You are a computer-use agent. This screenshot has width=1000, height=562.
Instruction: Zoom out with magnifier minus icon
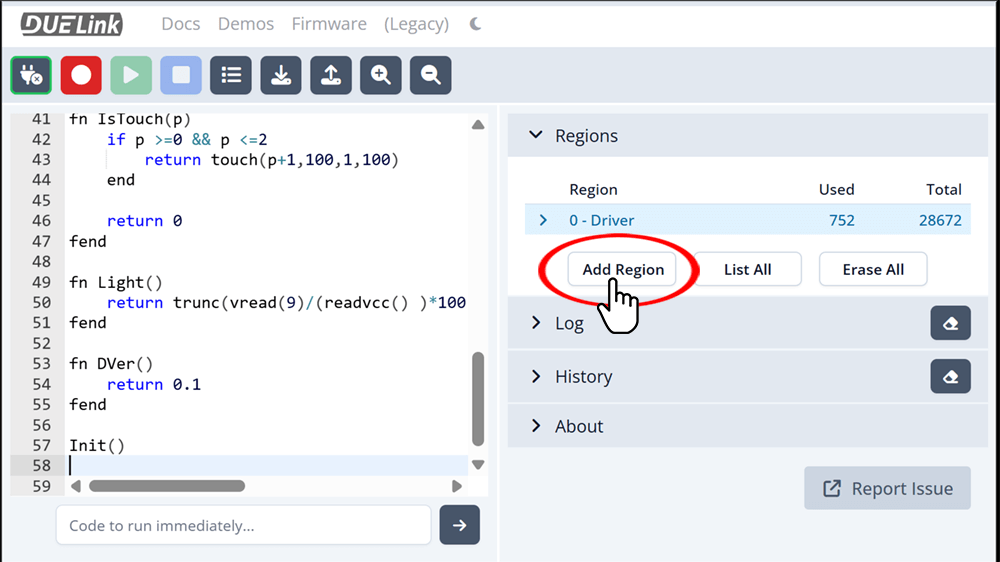click(431, 75)
